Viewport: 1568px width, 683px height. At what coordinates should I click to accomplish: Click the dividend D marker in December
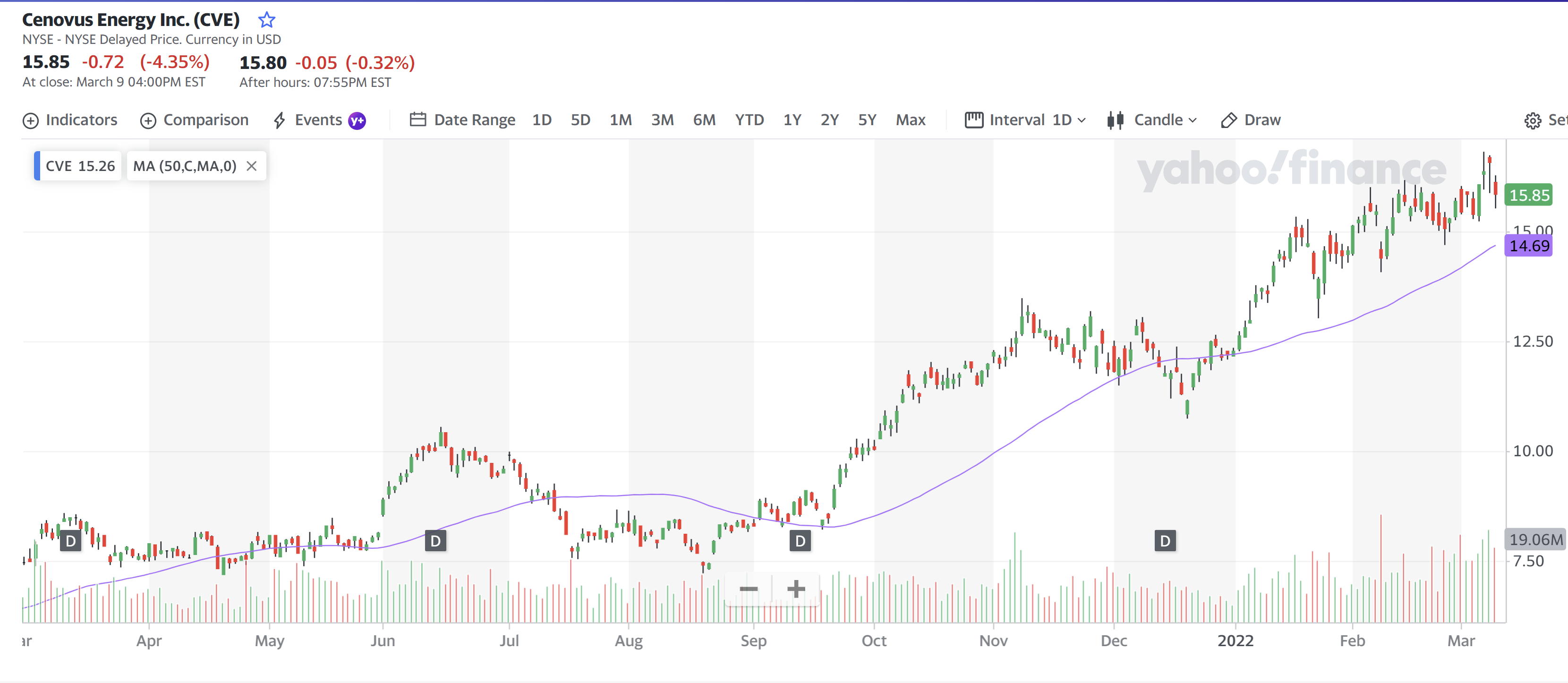coord(1165,540)
